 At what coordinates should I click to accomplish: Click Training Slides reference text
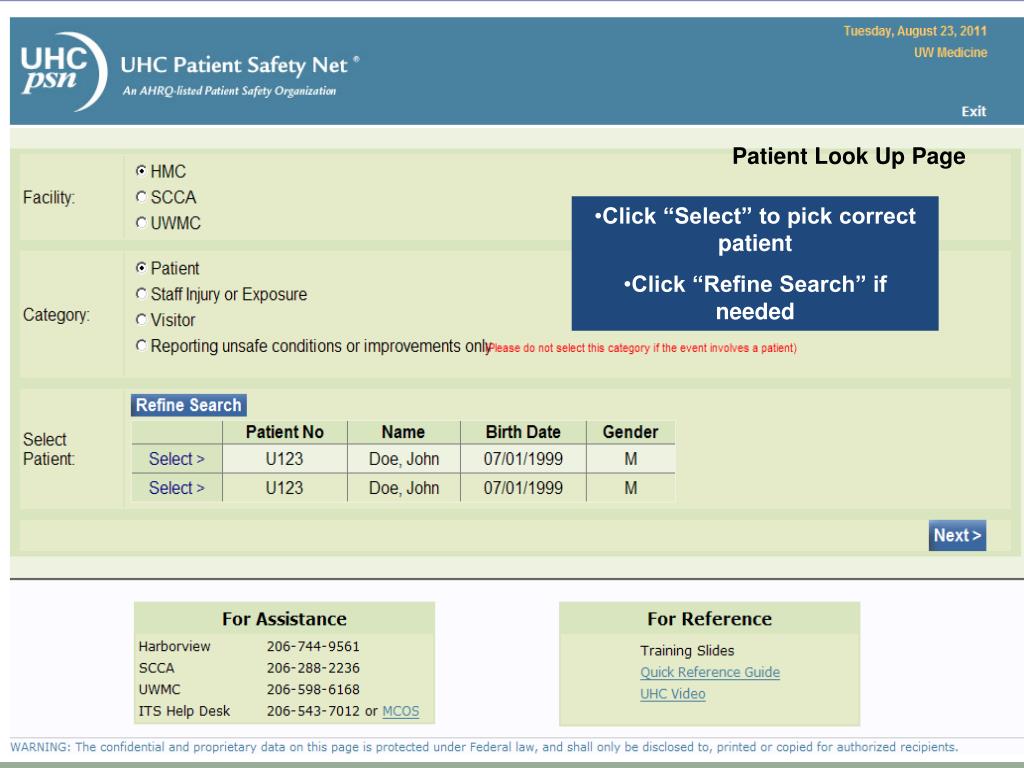click(x=687, y=650)
